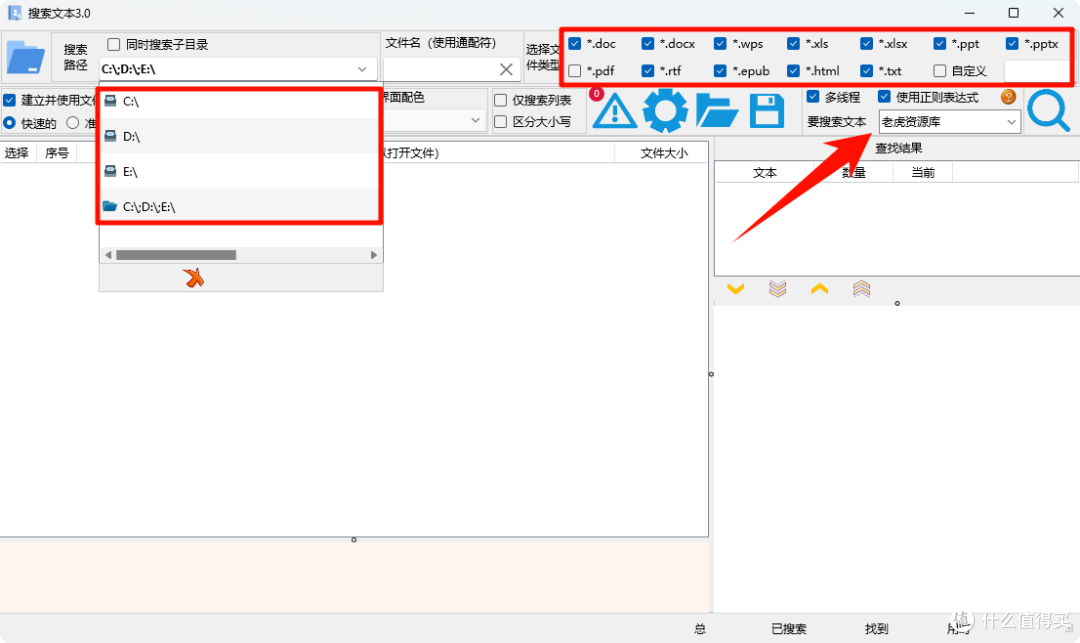Click the path list scroll-left arrow

click(x=108, y=255)
